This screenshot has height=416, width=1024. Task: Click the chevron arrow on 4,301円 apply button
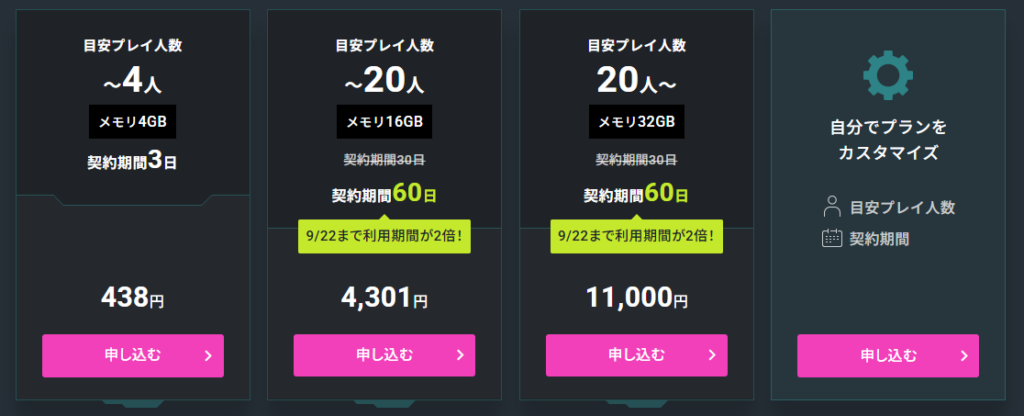(x=459, y=355)
